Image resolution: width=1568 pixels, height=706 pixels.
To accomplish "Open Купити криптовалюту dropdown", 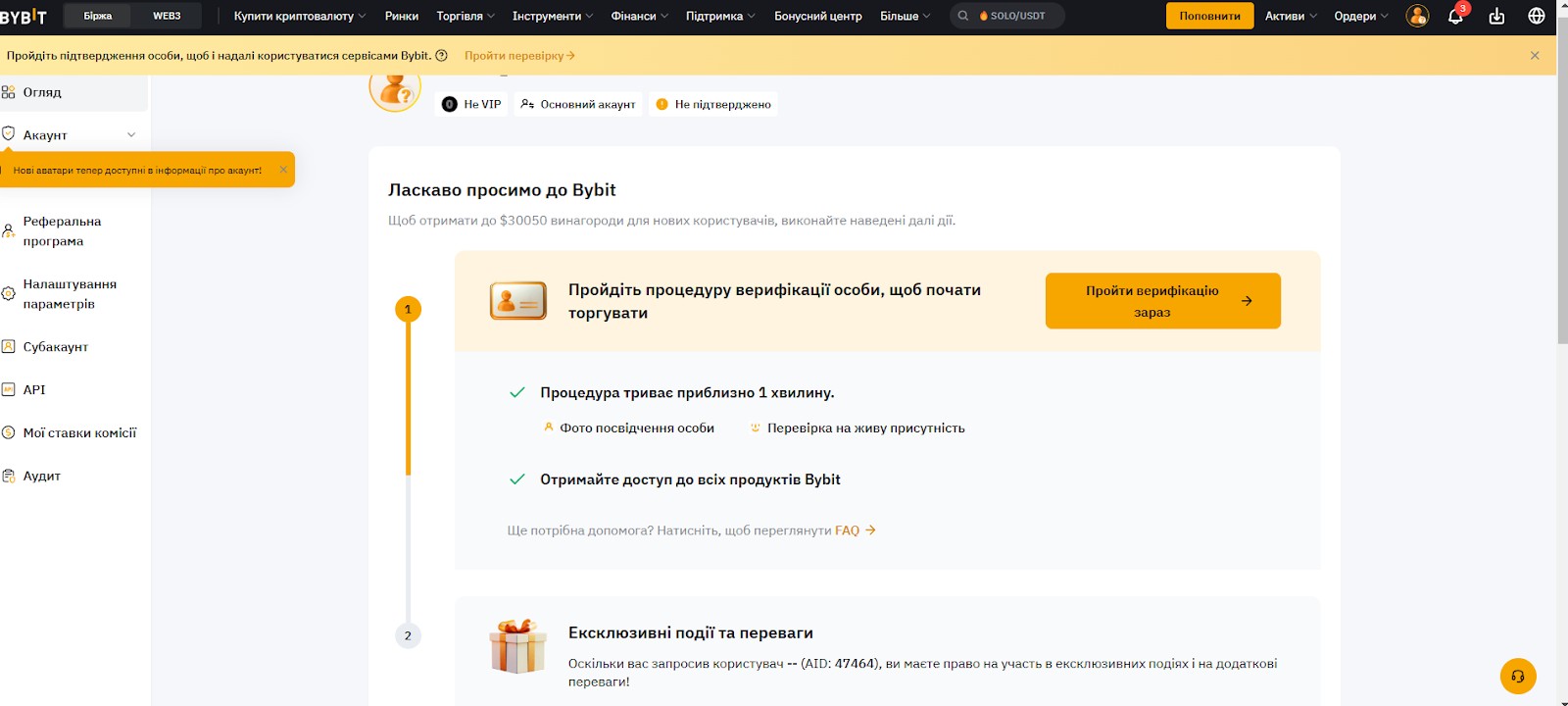I will pyautogui.click(x=300, y=16).
